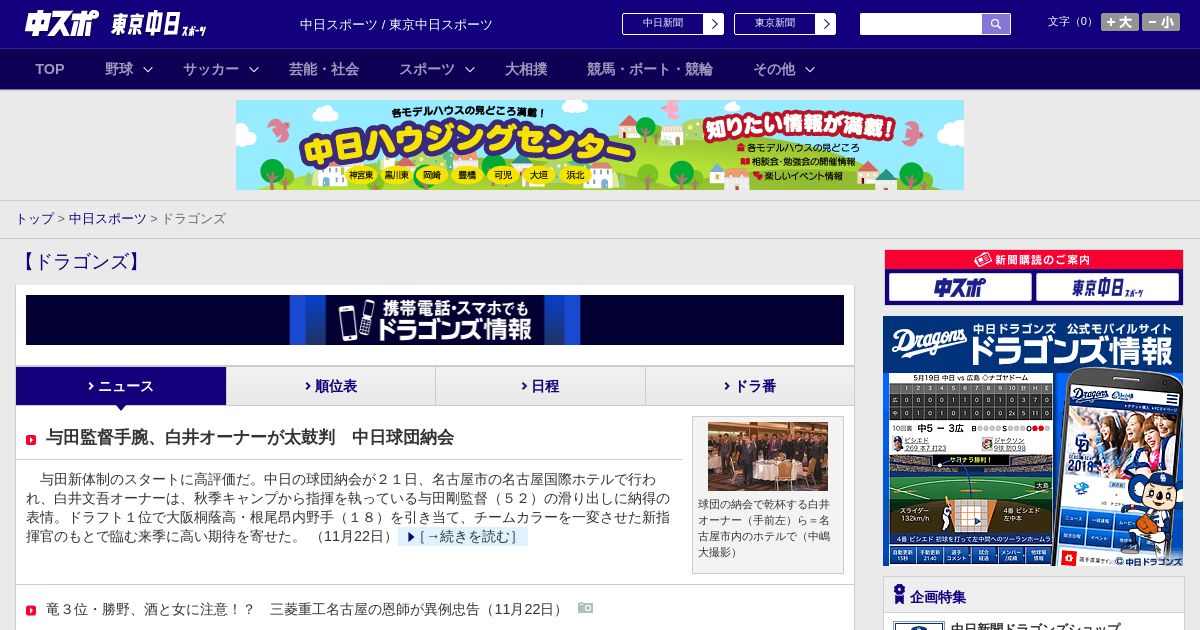Open 競馬・ボート・競輪 in navigation bar
This screenshot has height=630, width=1200.
[x=650, y=69]
